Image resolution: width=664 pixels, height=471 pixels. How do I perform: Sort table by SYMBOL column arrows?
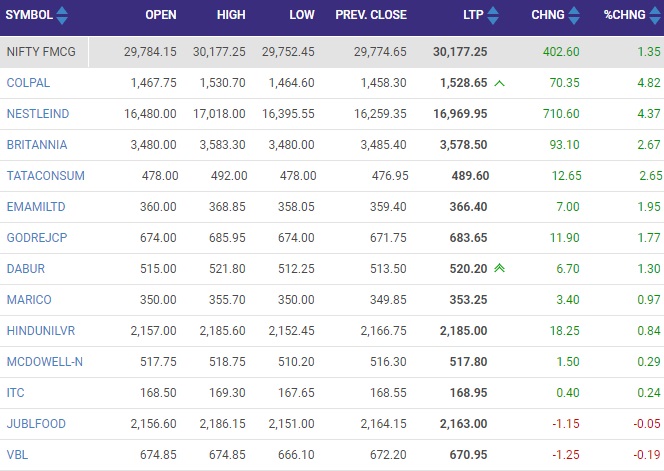tap(62, 15)
